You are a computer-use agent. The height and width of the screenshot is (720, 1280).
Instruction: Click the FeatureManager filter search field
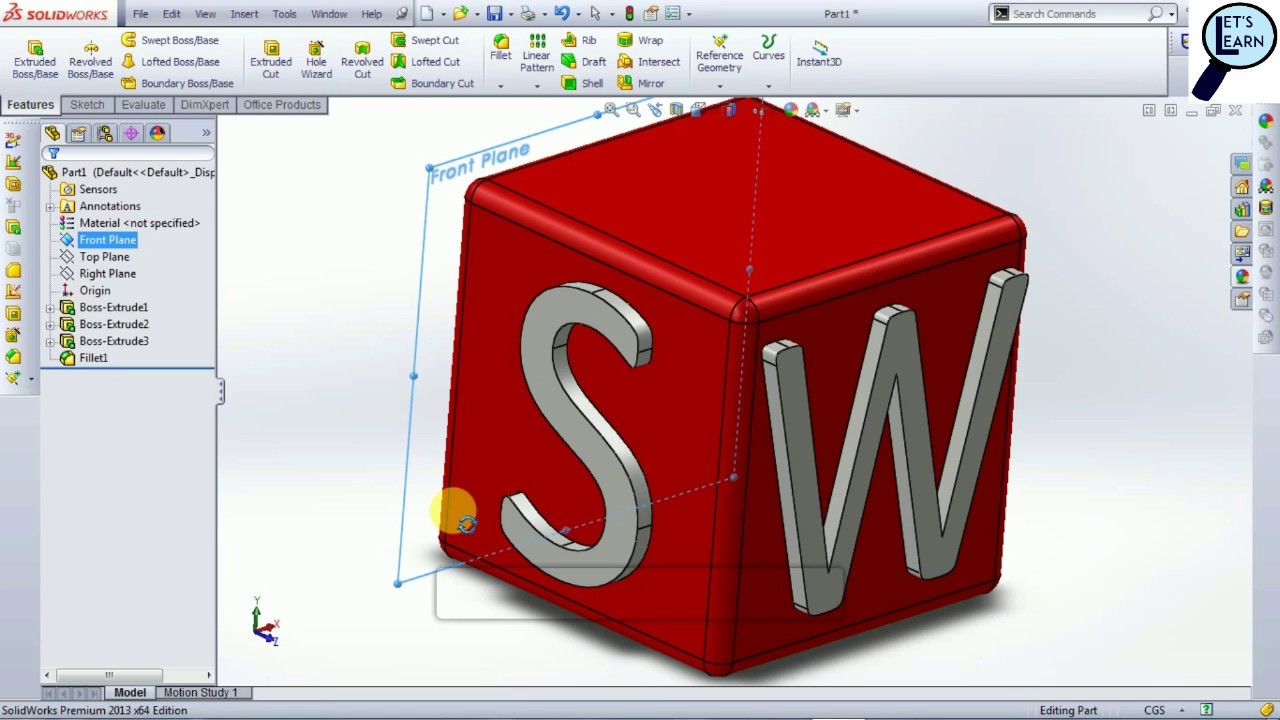[x=130, y=153]
